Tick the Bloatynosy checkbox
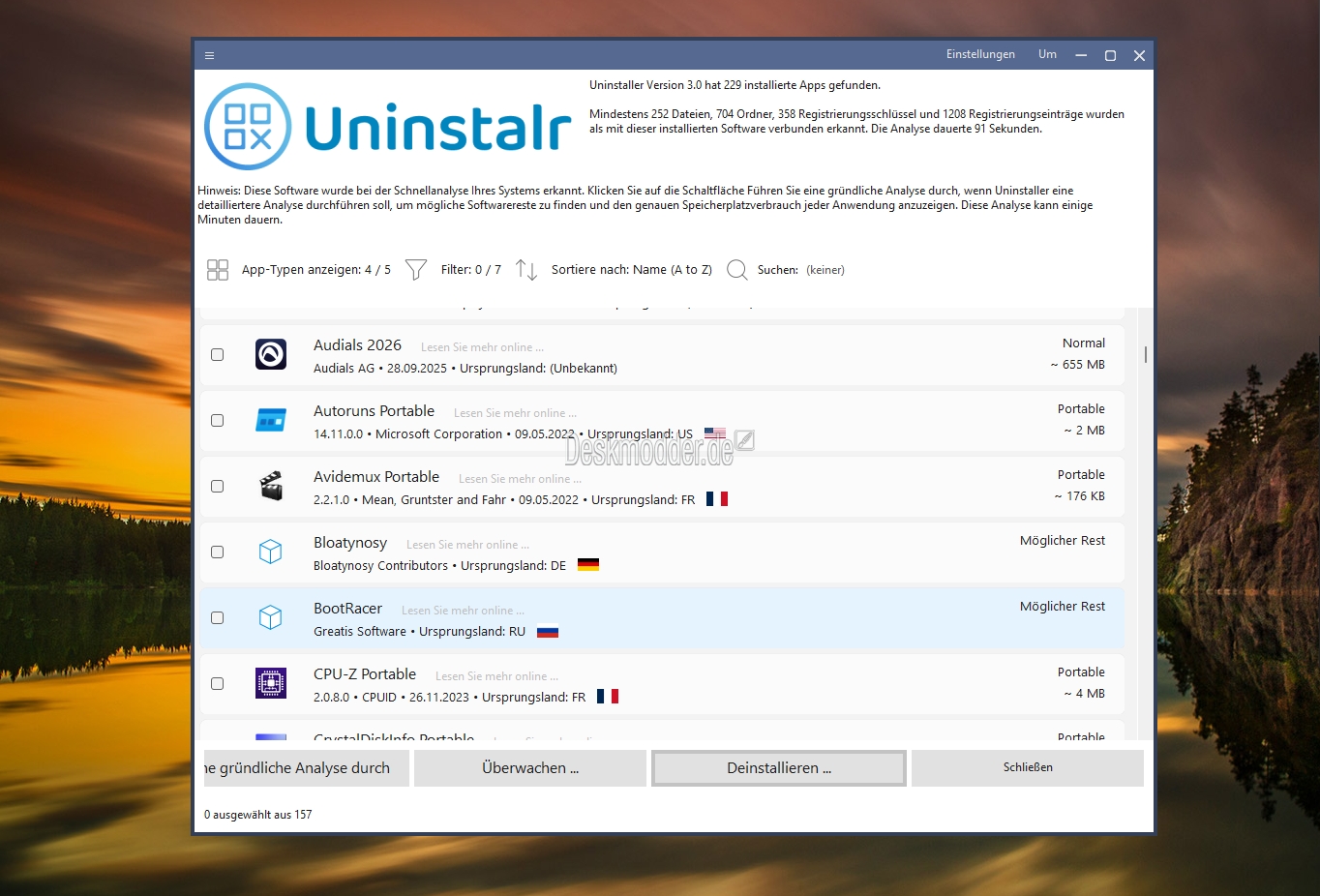Image resolution: width=1320 pixels, height=896 pixels. 218,553
